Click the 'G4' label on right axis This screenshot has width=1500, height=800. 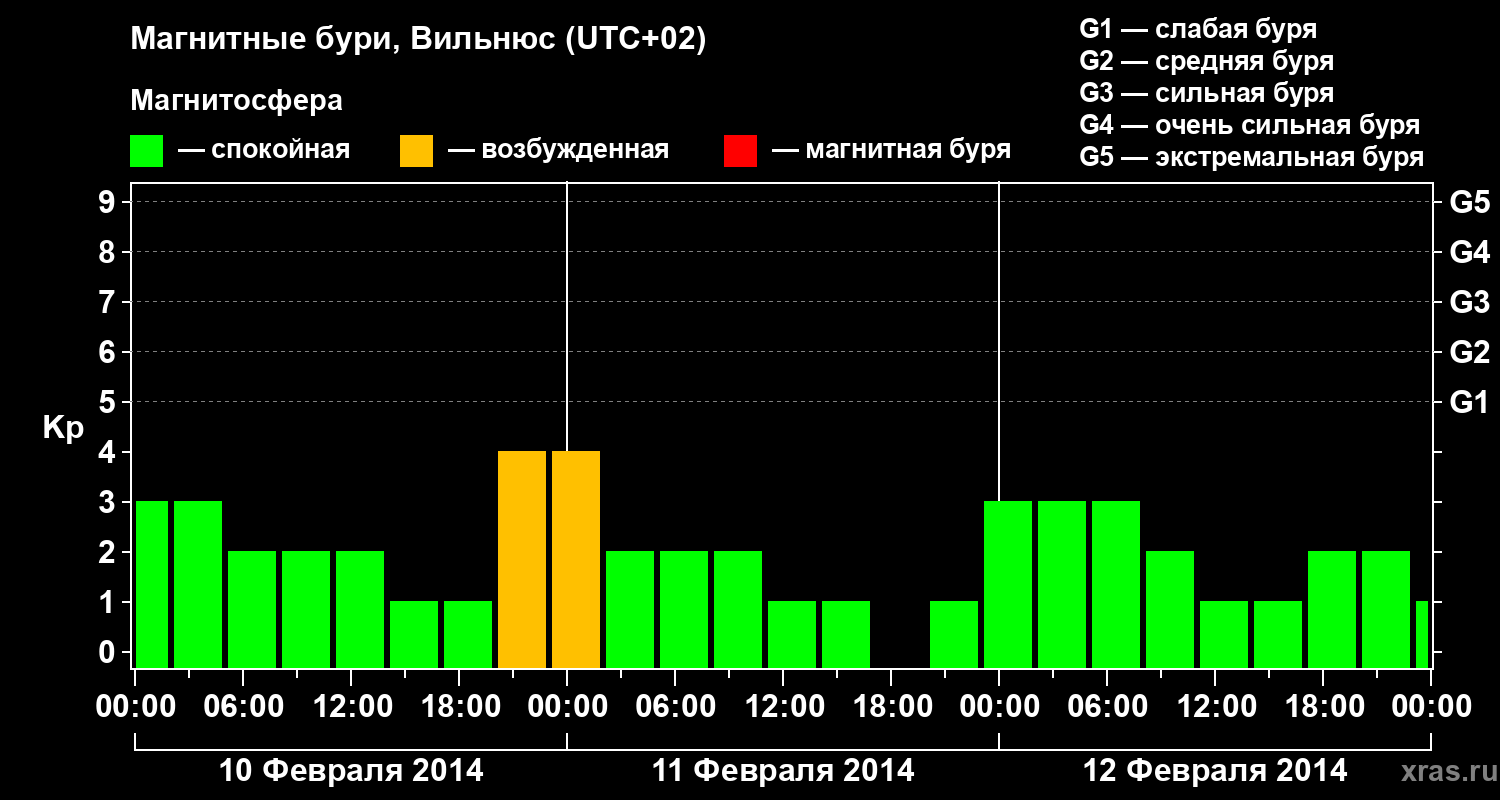pos(1469,252)
